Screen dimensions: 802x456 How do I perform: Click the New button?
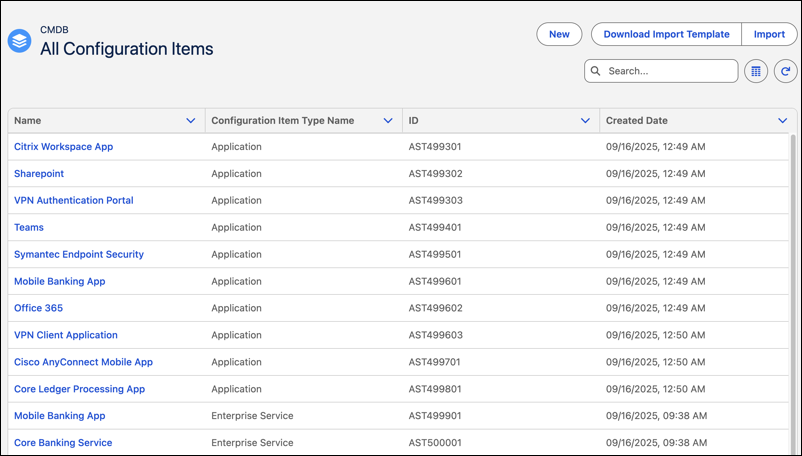559,34
